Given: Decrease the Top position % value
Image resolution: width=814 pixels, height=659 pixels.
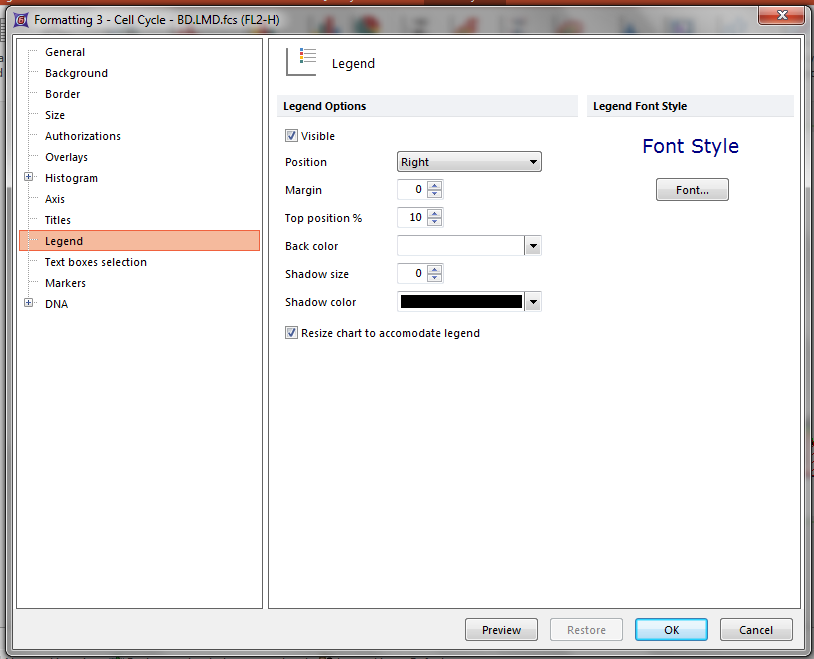Looking at the screenshot, I should [x=435, y=222].
